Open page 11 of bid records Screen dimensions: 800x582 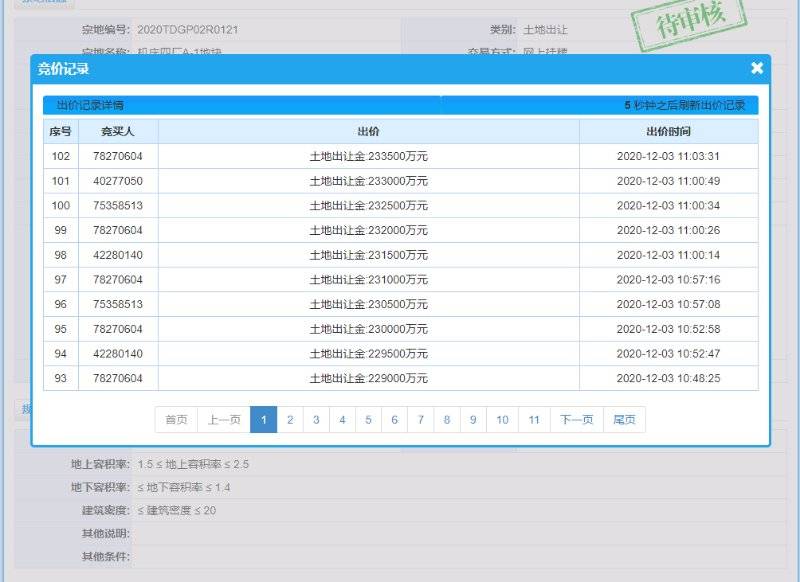coord(534,420)
